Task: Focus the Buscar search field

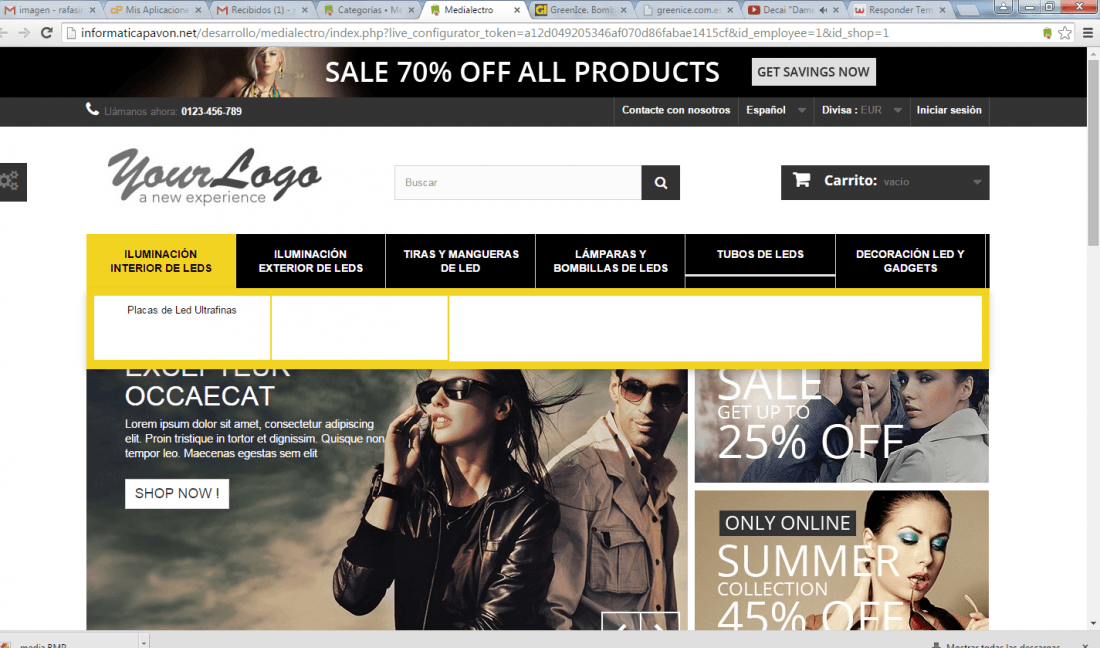Action: (x=518, y=182)
